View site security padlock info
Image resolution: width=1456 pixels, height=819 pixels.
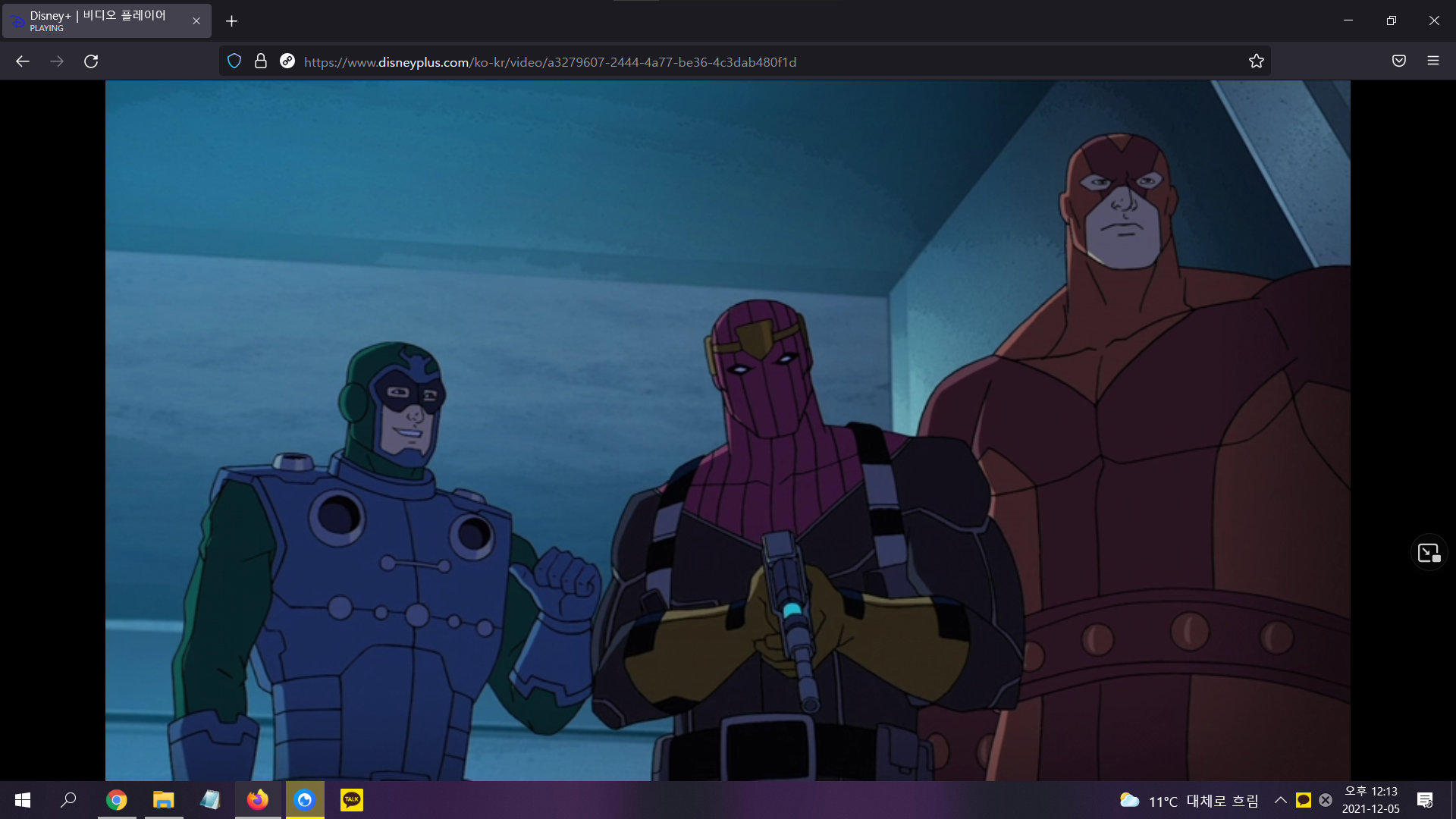261,61
